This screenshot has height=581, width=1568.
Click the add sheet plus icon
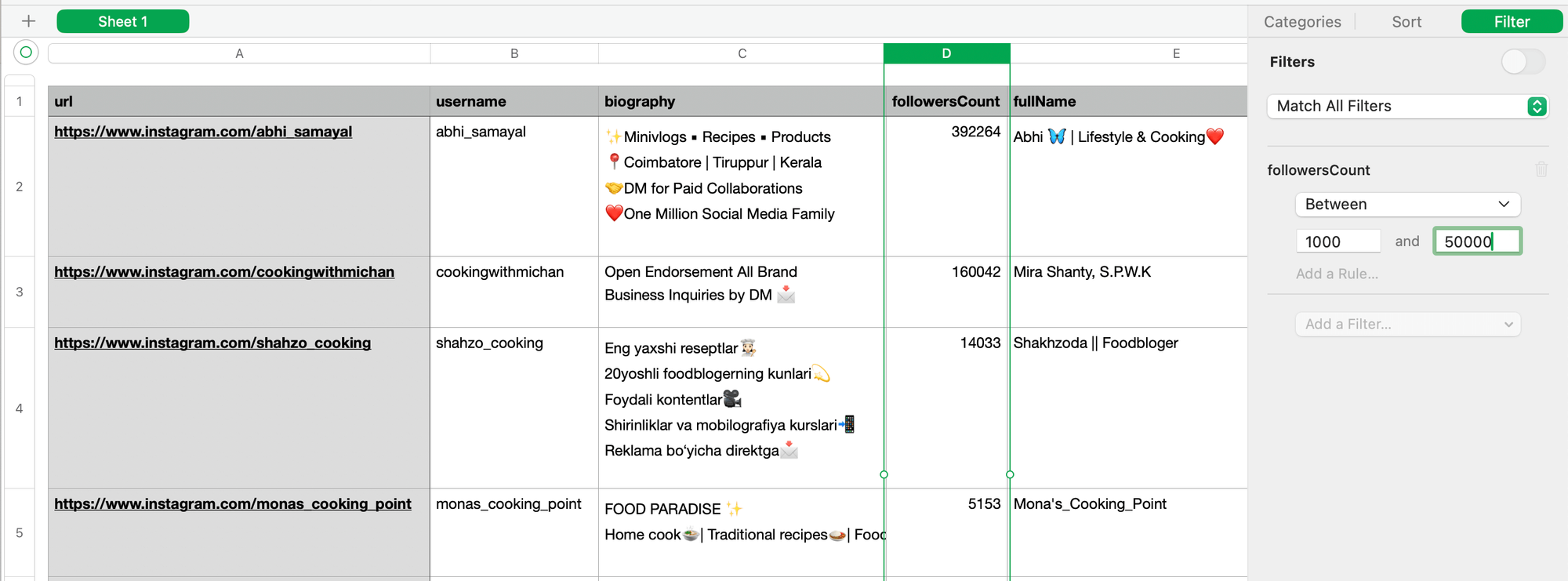pyautogui.click(x=29, y=21)
